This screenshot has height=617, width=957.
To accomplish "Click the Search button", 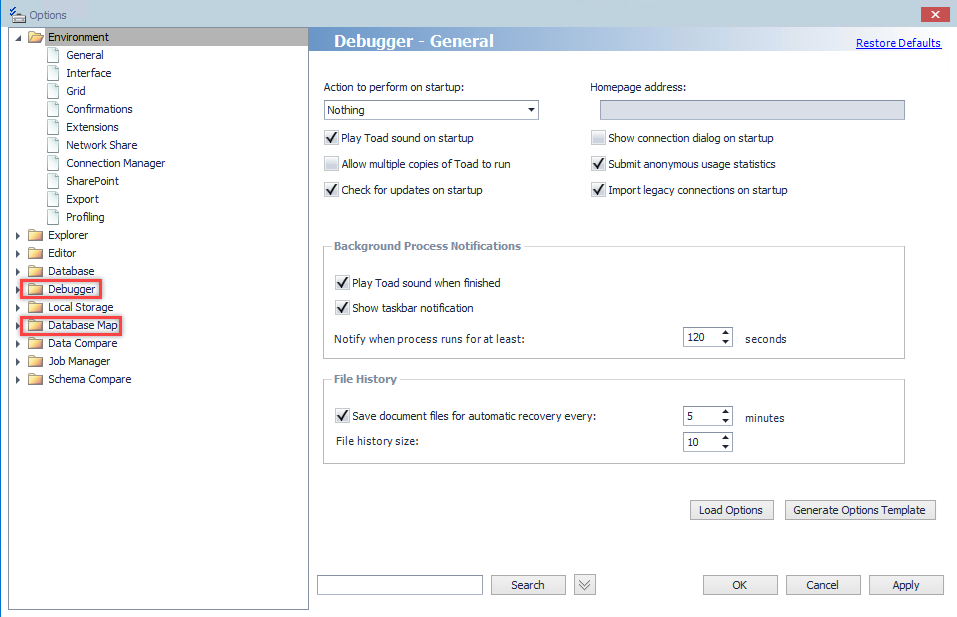I will coord(528,585).
